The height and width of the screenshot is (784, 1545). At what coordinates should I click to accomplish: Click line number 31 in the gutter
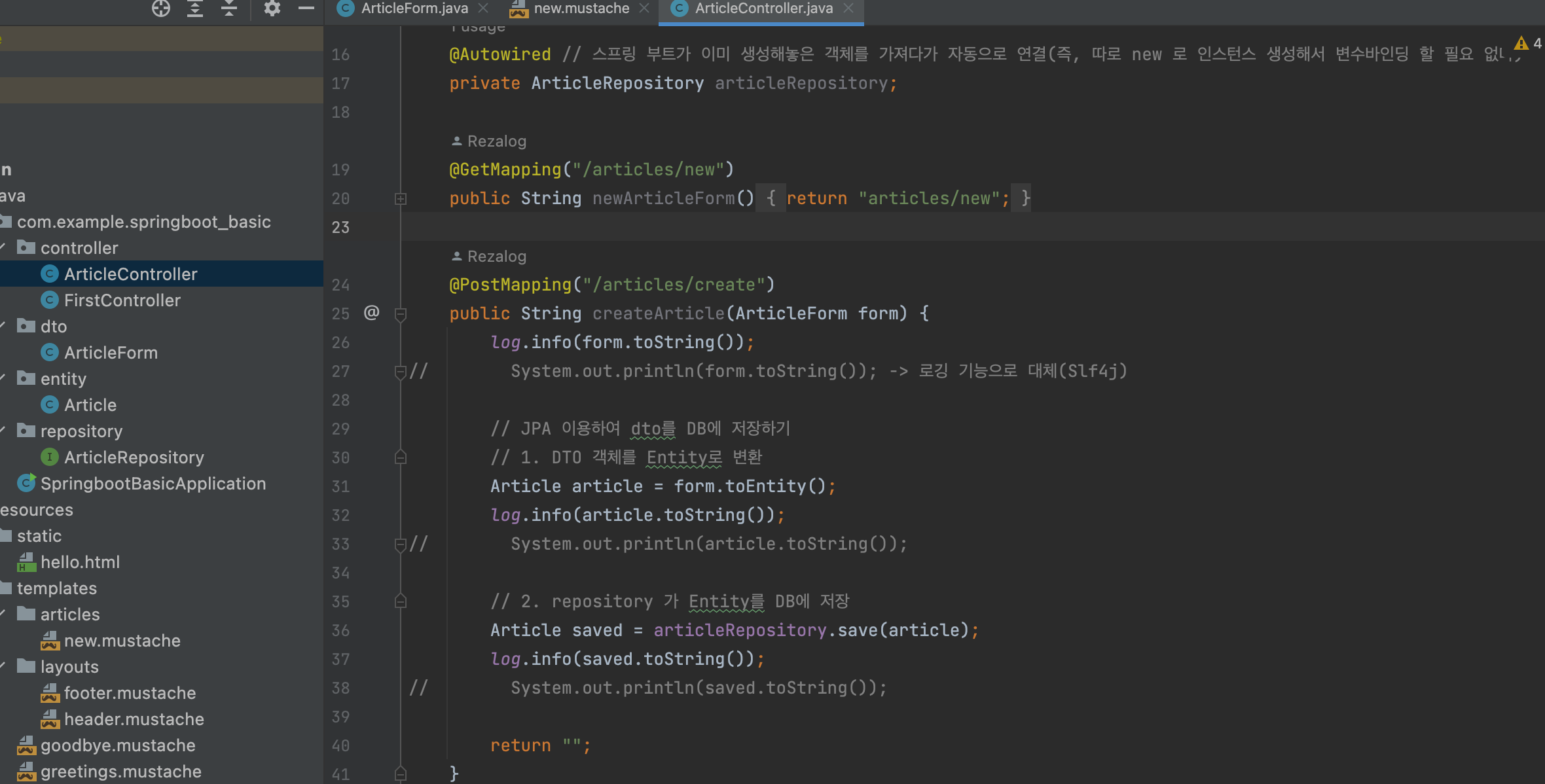coord(340,486)
